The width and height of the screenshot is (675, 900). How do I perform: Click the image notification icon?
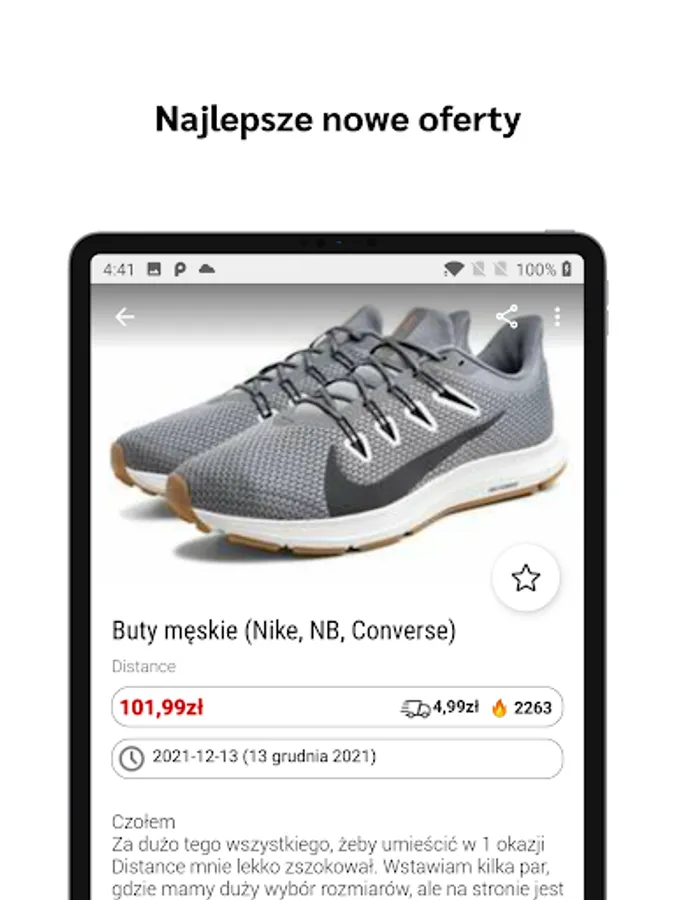[154, 269]
